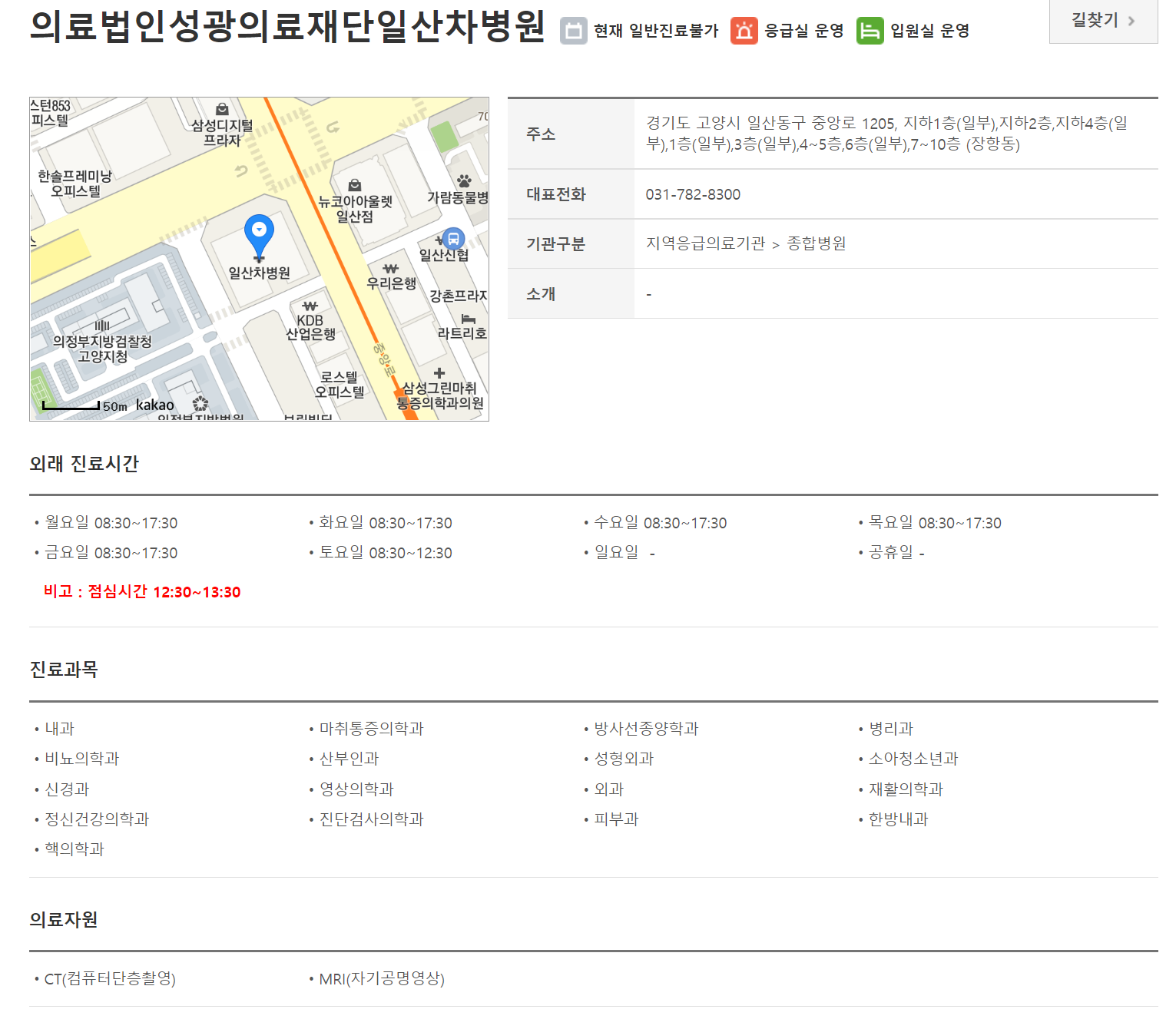Click 현재 일반진료불가 status label

click(x=655, y=31)
